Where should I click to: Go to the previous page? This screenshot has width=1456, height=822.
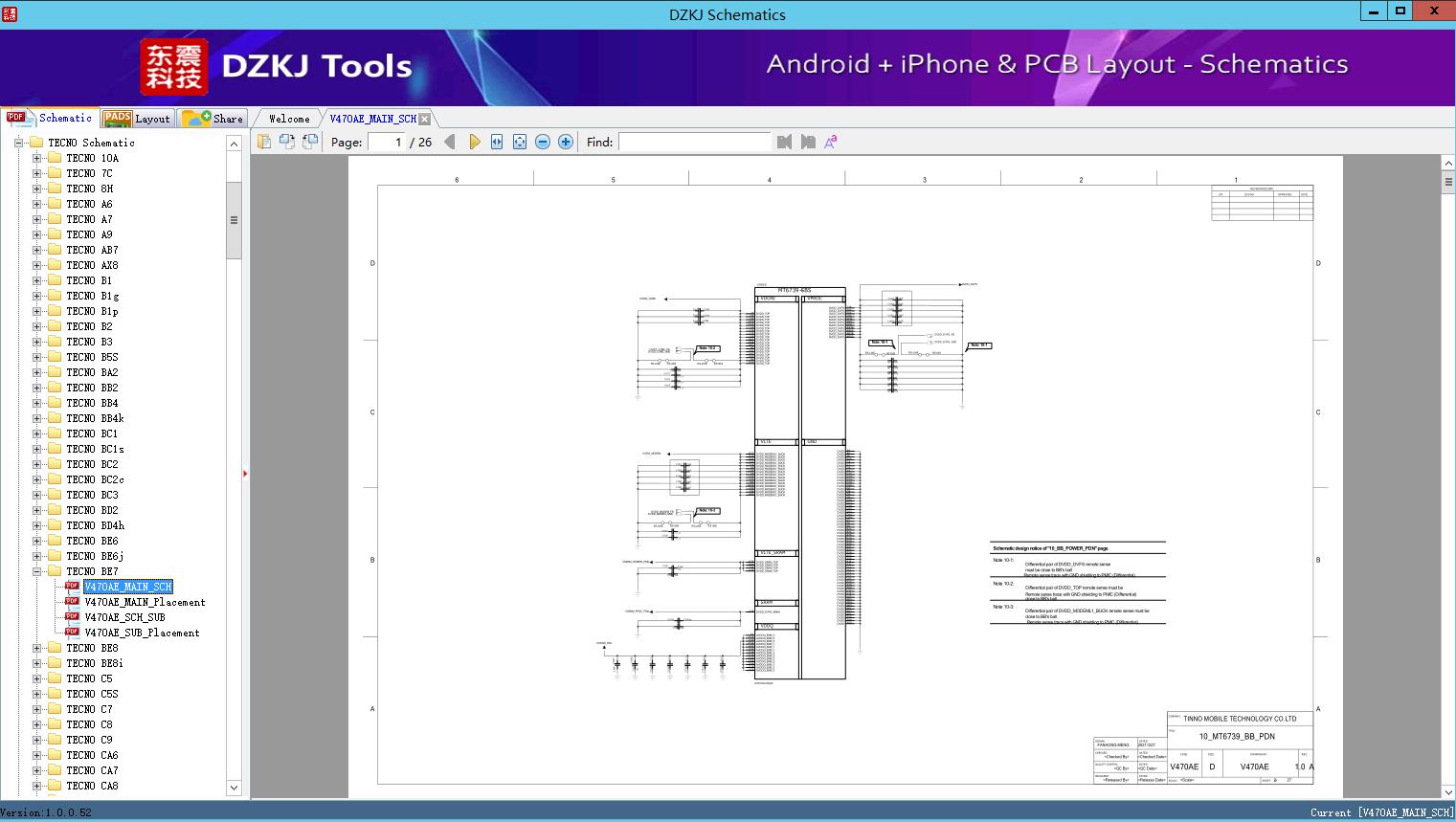click(x=450, y=142)
